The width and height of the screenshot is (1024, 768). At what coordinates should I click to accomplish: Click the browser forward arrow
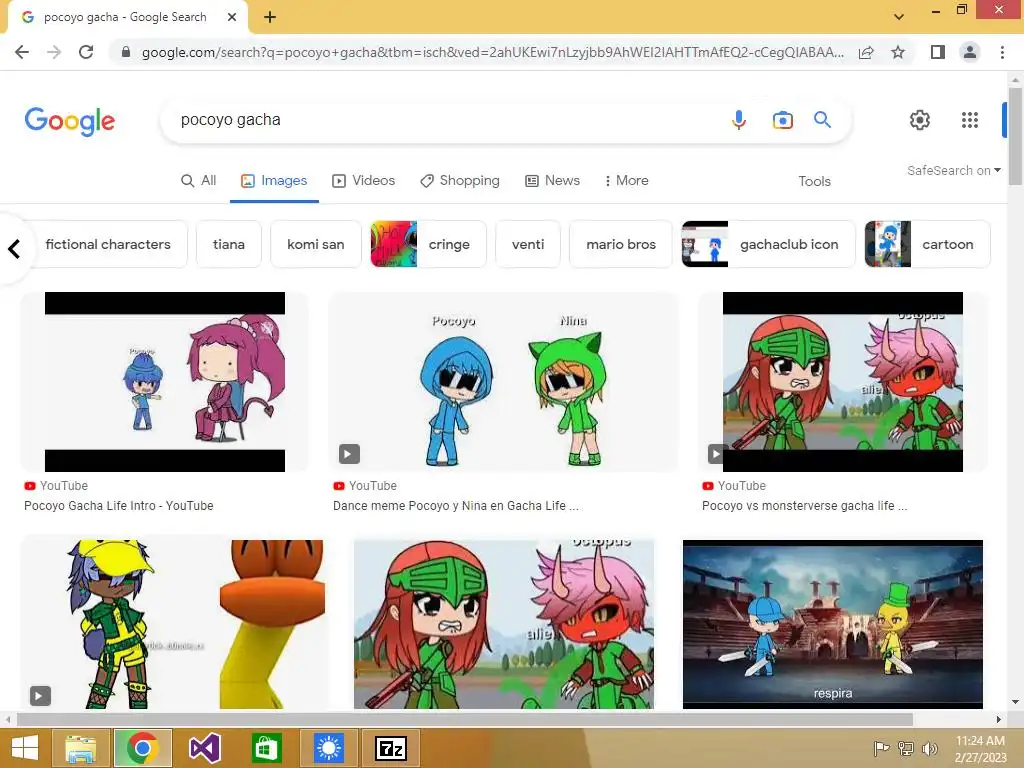[54, 52]
